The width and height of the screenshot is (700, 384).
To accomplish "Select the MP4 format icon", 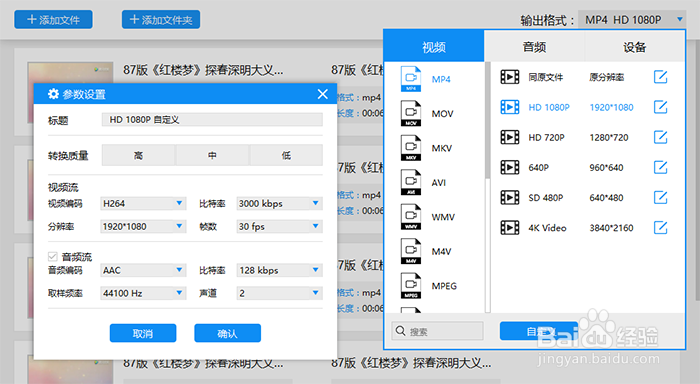I will [x=411, y=79].
